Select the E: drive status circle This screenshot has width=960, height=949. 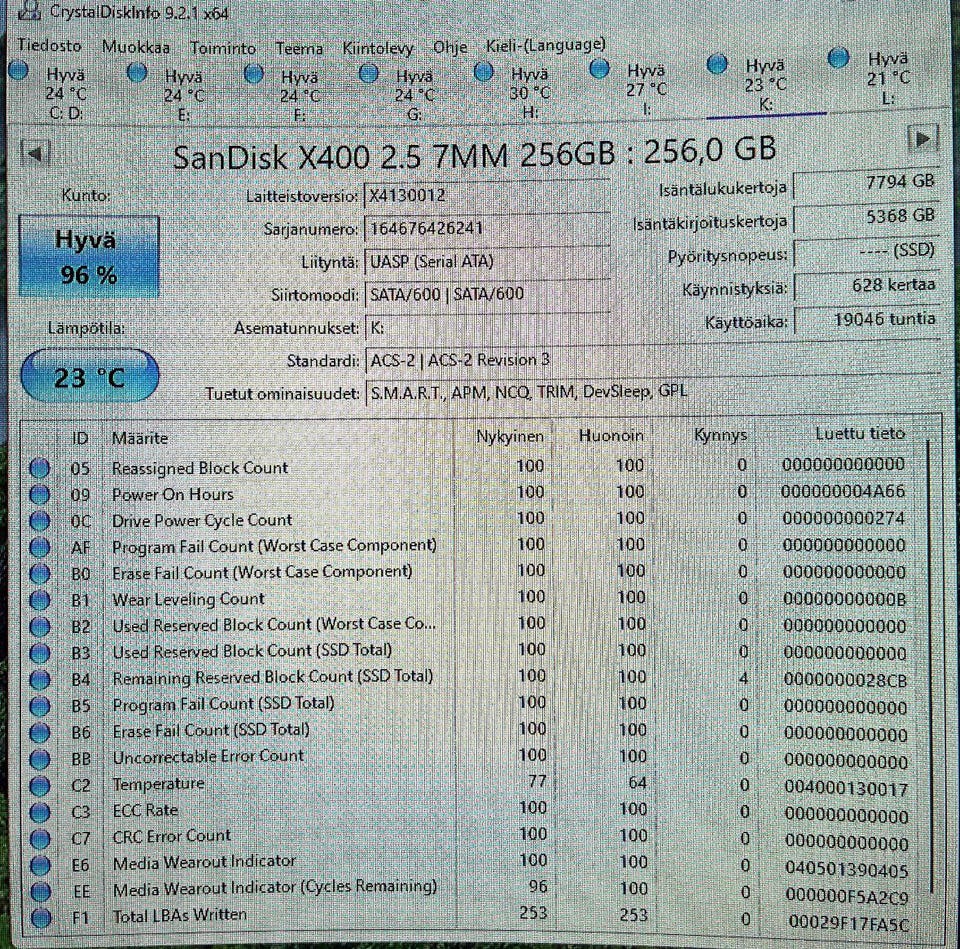(137, 73)
